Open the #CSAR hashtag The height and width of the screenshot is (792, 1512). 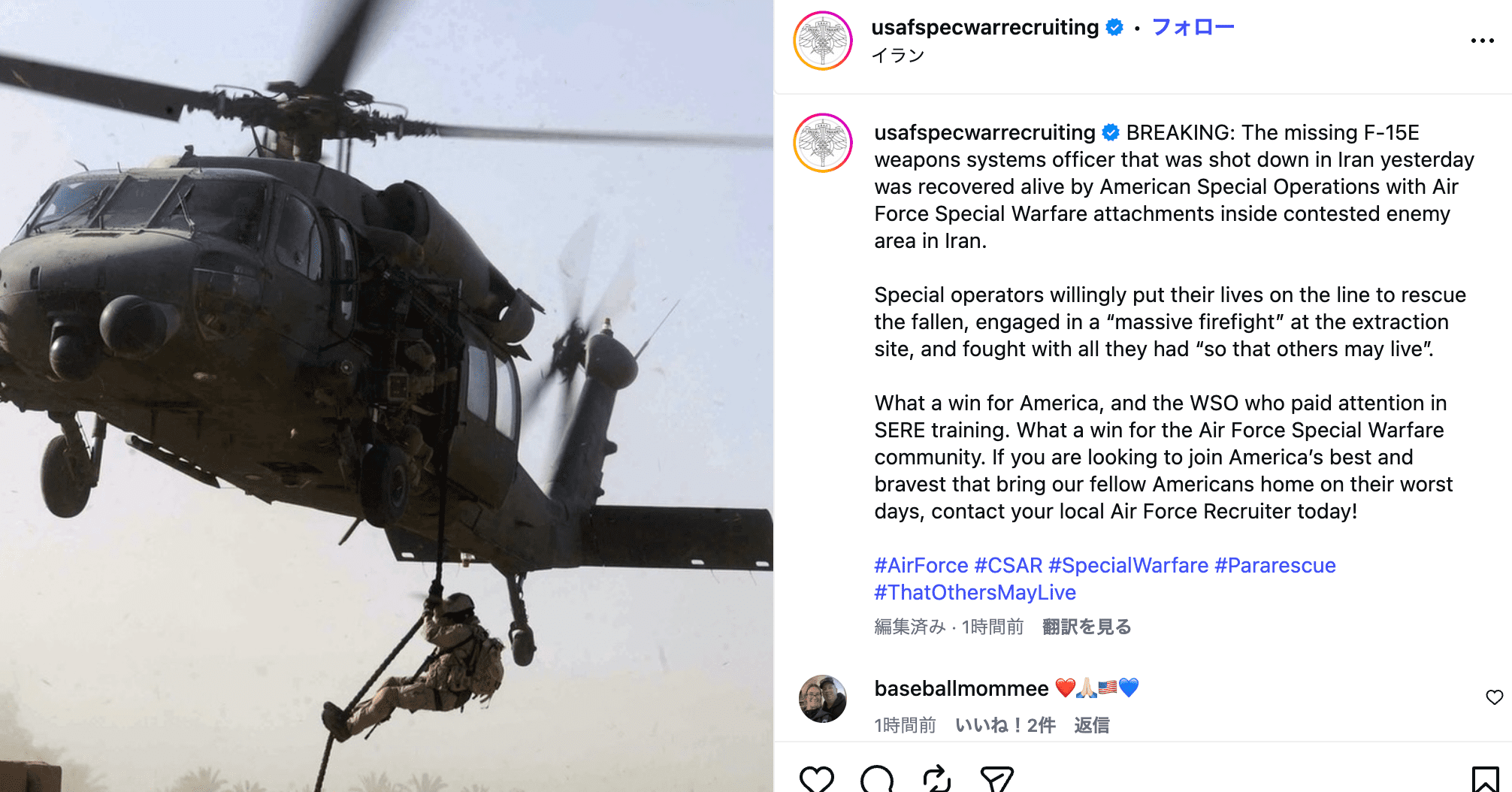pos(1009,565)
